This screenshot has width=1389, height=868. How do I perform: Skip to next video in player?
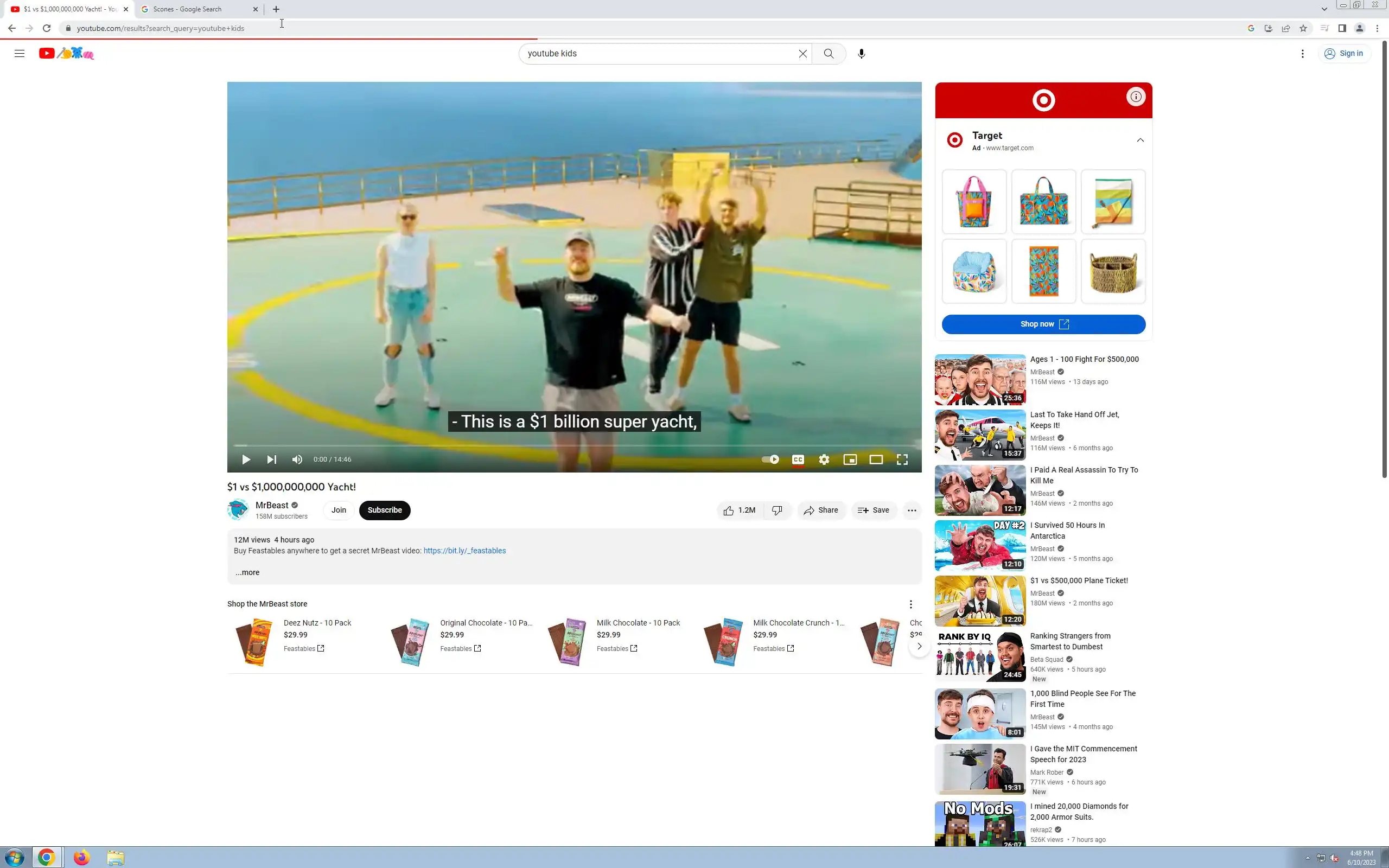(271, 459)
